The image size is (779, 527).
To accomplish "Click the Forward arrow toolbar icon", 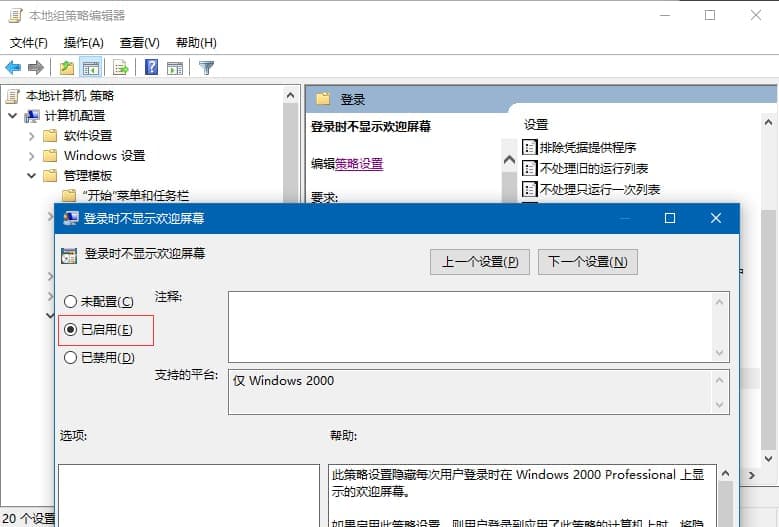I will coord(36,67).
